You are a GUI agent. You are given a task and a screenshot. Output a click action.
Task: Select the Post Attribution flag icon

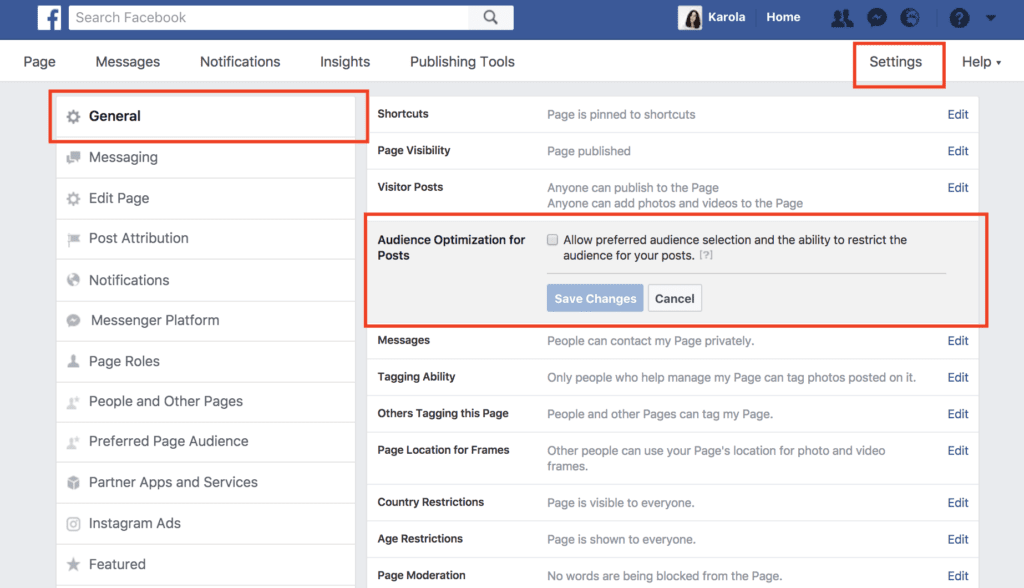pyautogui.click(x=72, y=239)
